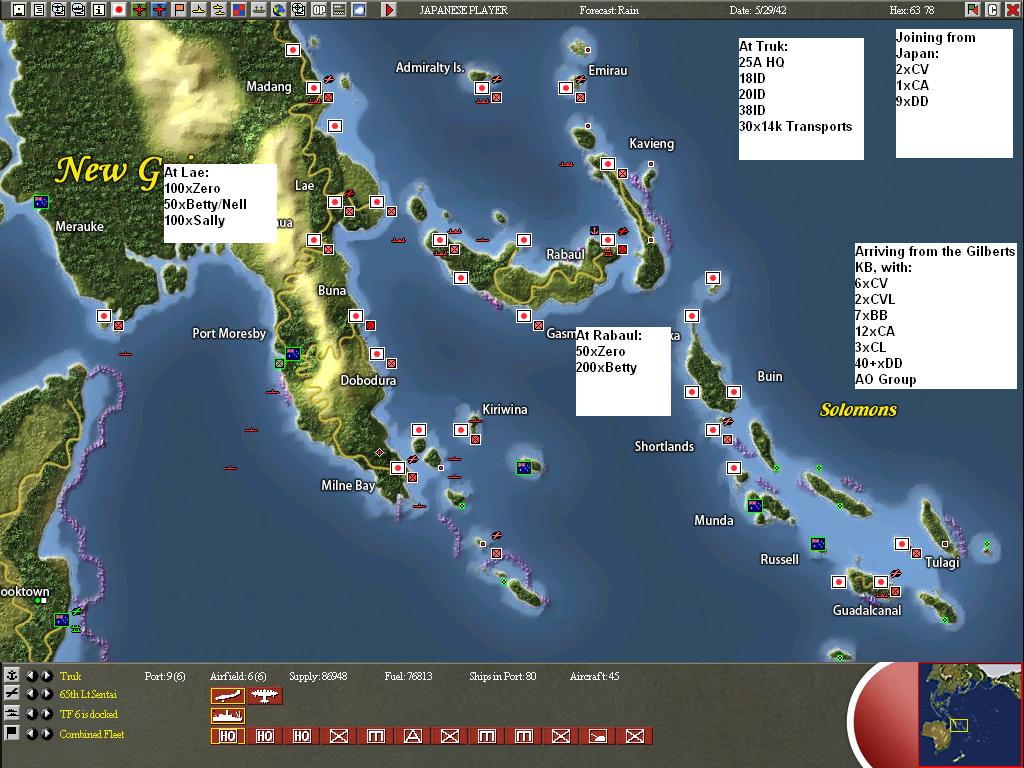Click the ship icon beside TF 6 row
Image resolution: width=1024 pixels, height=768 pixels.
click(12, 713)
